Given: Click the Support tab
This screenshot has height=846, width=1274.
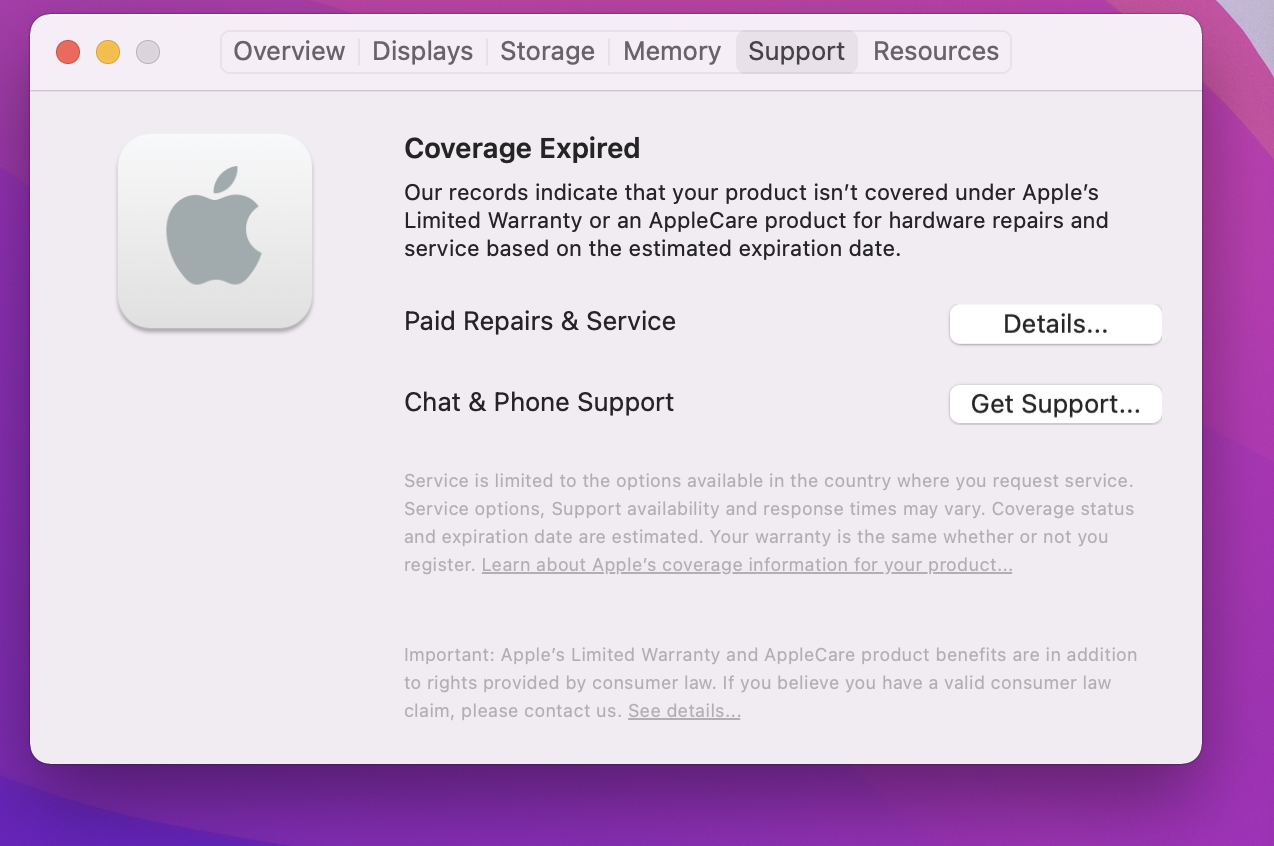Looking at the screenshot, I should click(796, 52).
